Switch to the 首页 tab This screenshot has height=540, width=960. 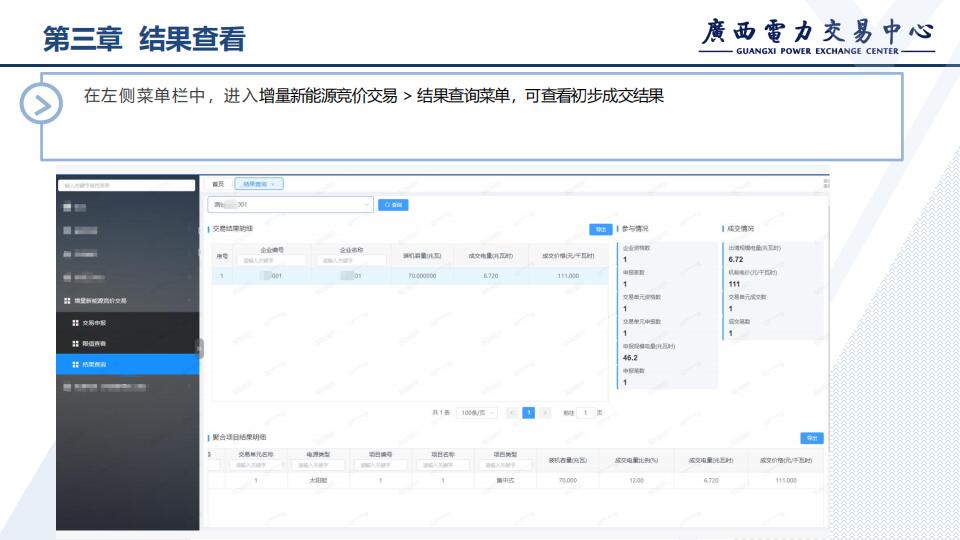pos(217,184)
